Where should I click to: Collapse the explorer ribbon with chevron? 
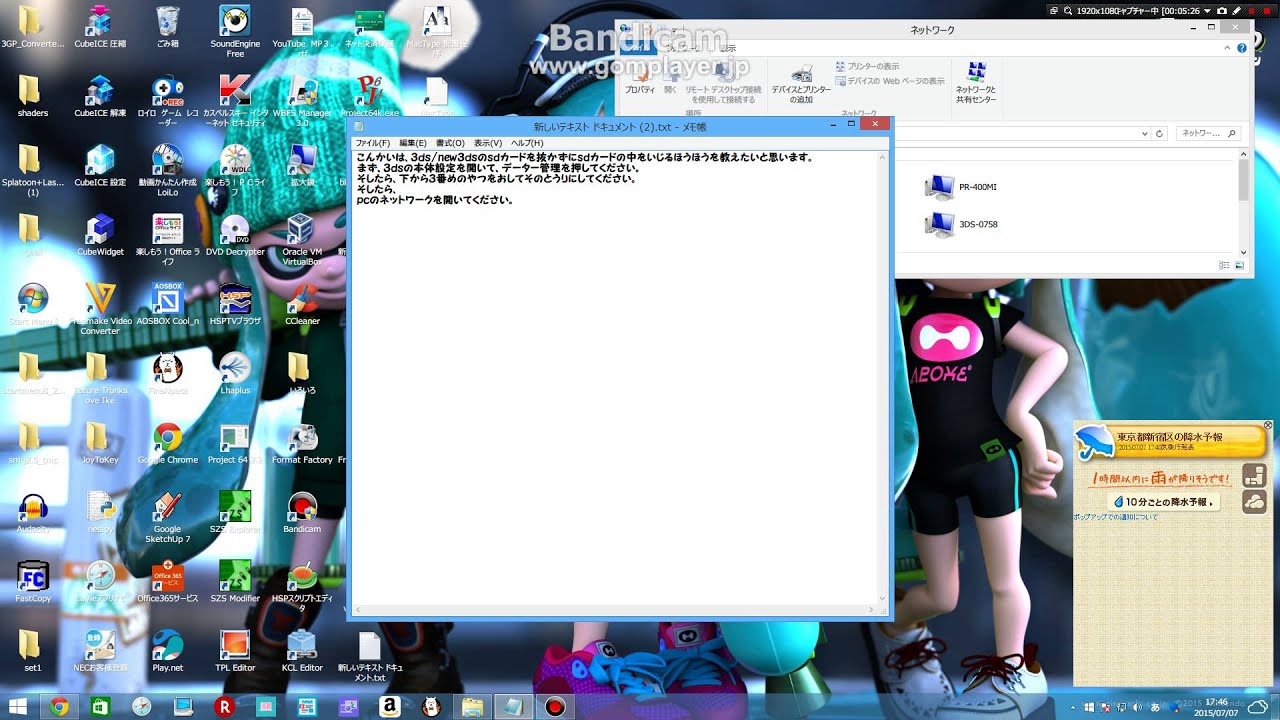pos(1227,47)
